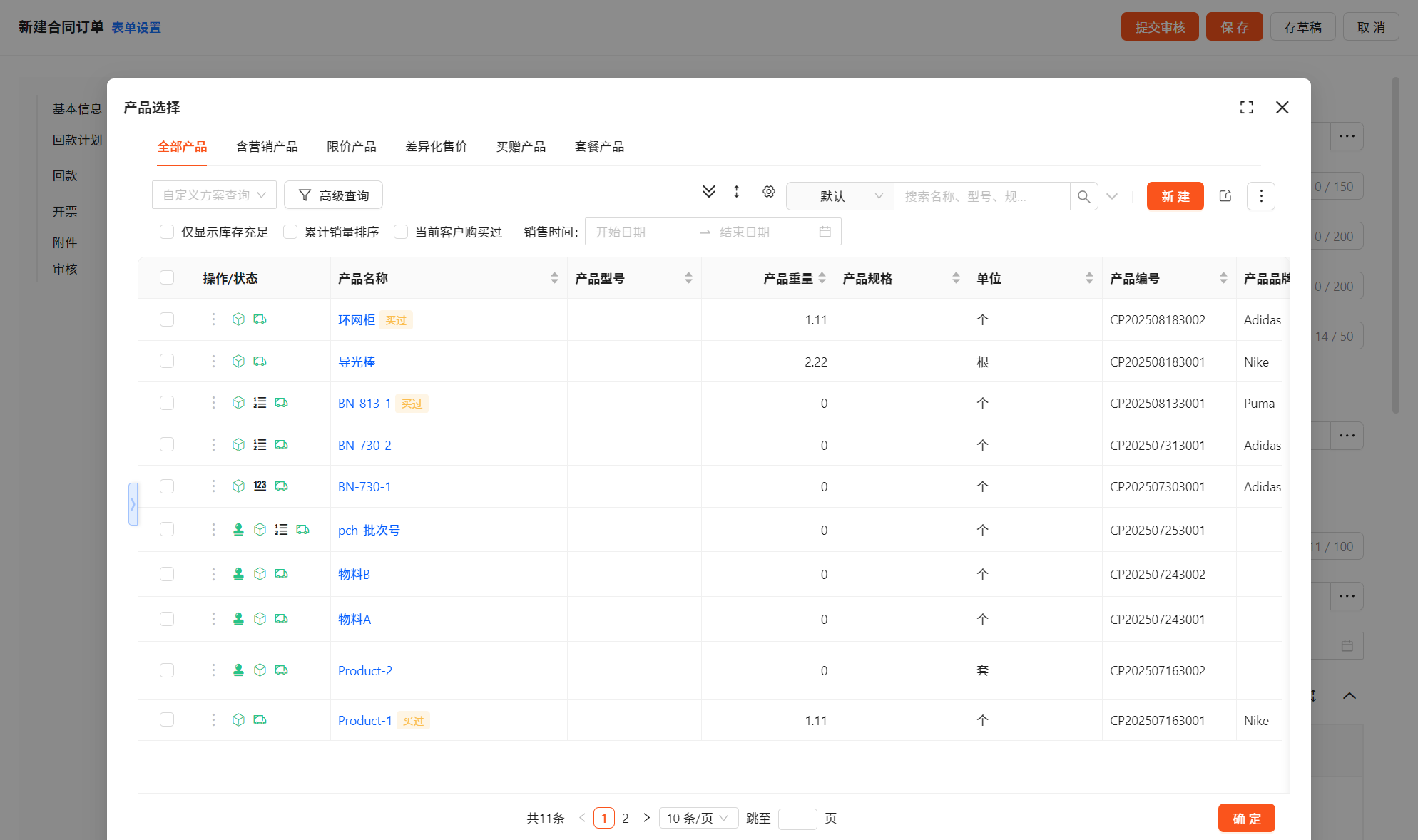Screen dimensions: 1418x840
Task: Click the 高级查询 button
Action: [x=333, y=195]
